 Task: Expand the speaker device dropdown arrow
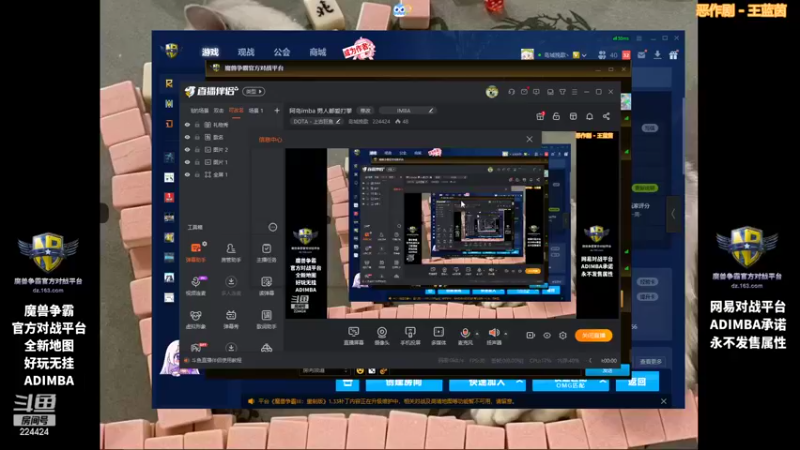coord(506,334)
